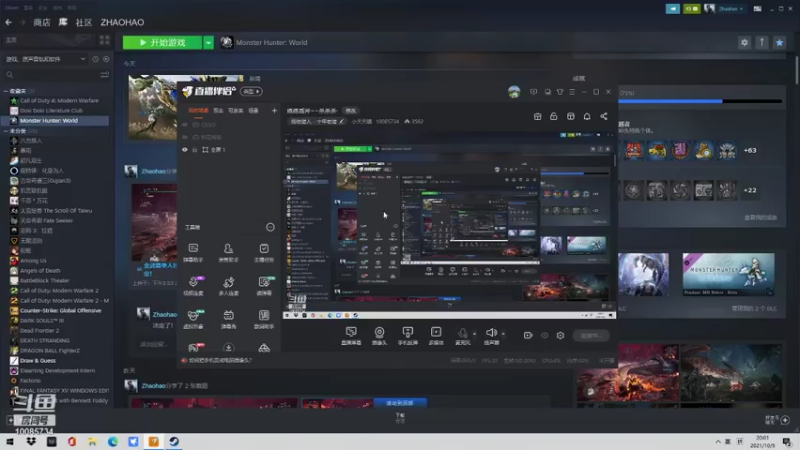This screenshot has height=450, width=800.
Task: Open the 社区 tab in Steam
Action: click(x=84, y=22)
